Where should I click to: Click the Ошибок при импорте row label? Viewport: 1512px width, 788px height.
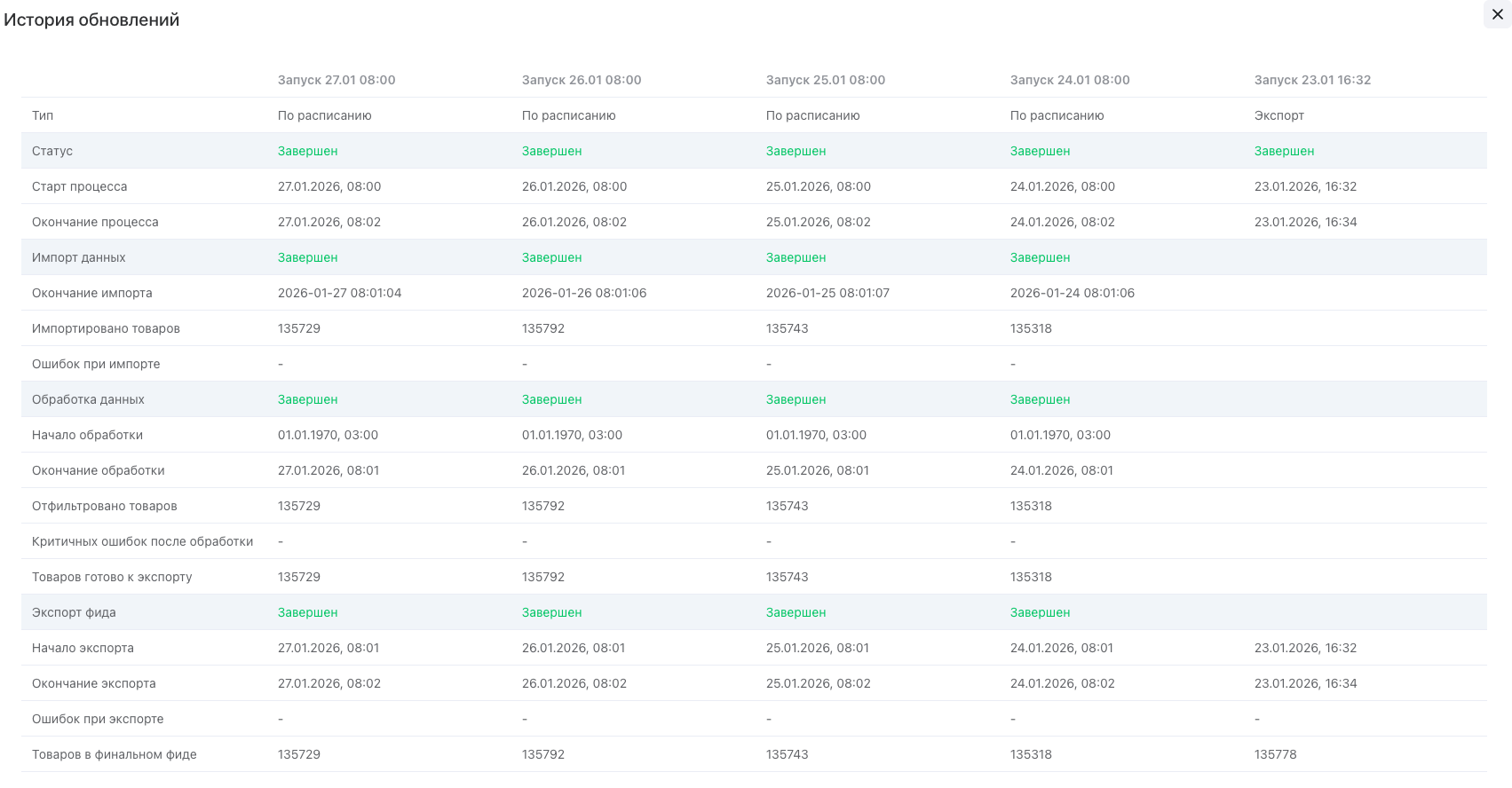pyautogui.click(x=96, y=364)
